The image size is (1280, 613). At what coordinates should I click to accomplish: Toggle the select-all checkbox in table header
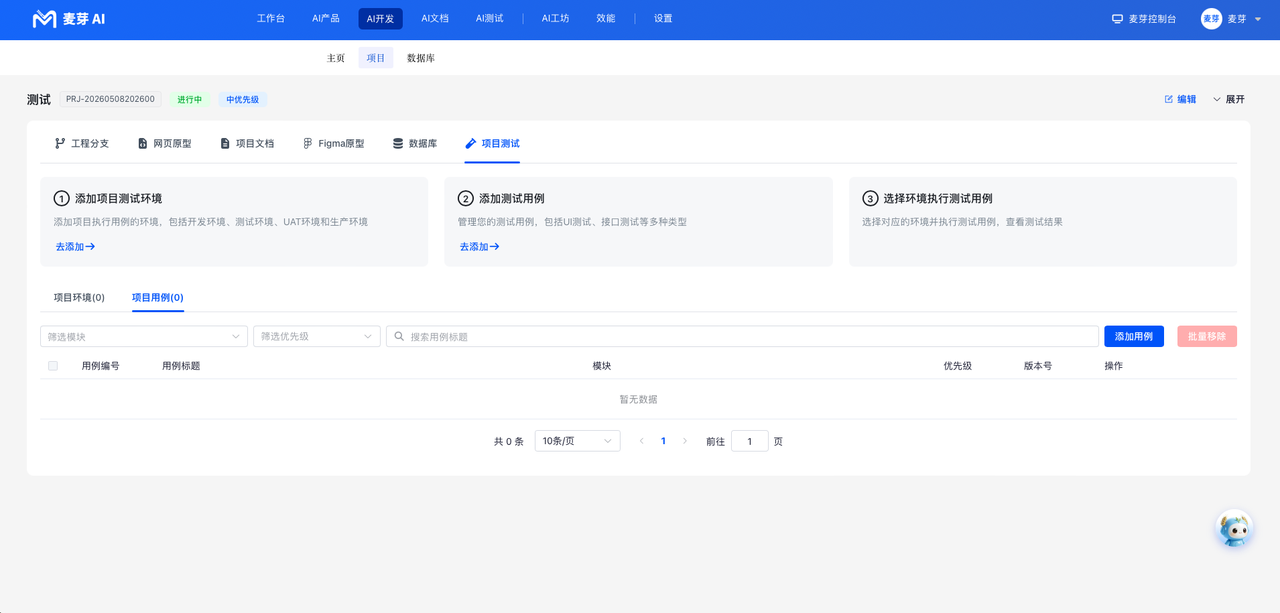click(x=53, y=366)
